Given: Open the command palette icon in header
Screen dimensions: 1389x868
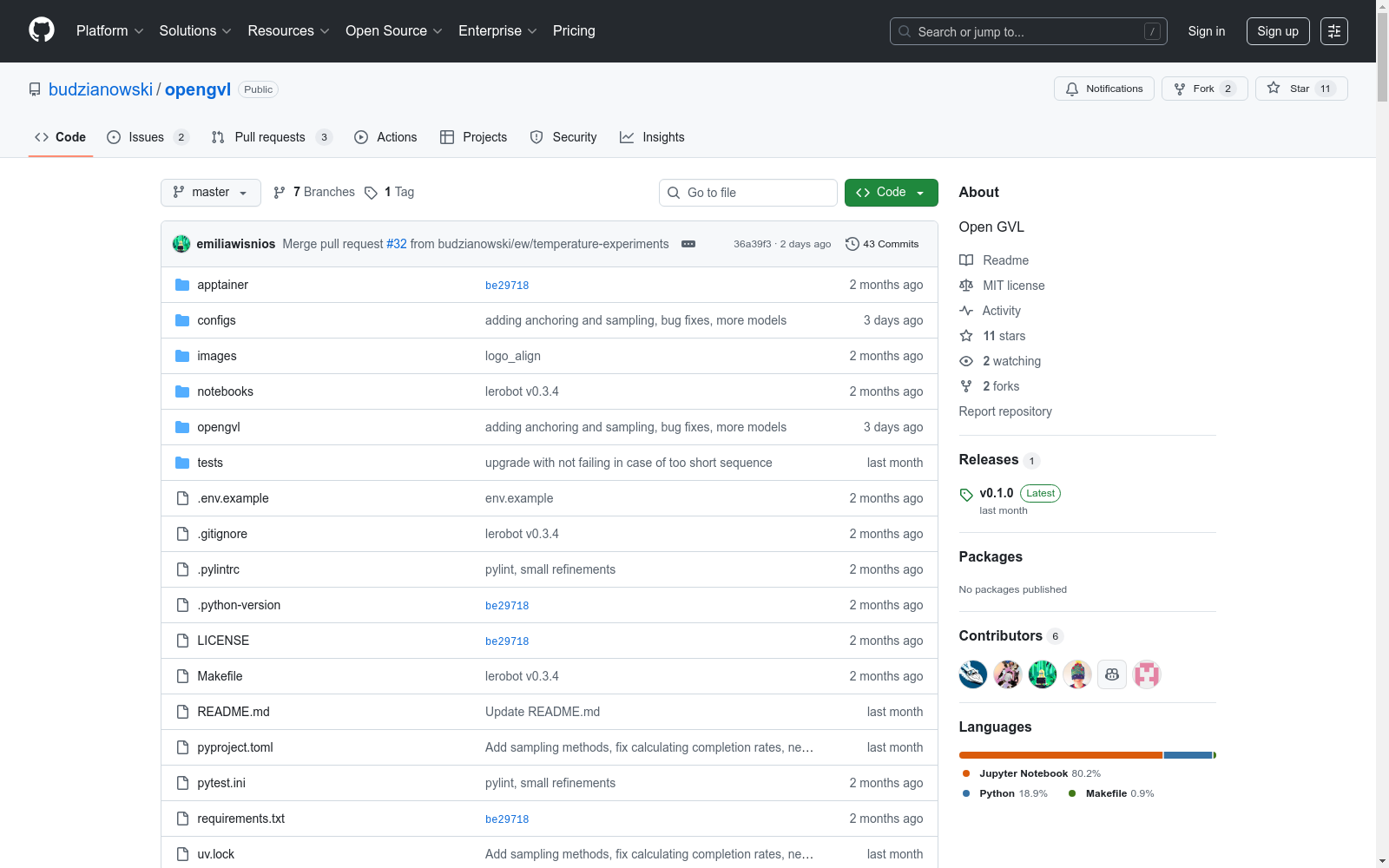Looking at the screenshot, I should coord(1333,31).
